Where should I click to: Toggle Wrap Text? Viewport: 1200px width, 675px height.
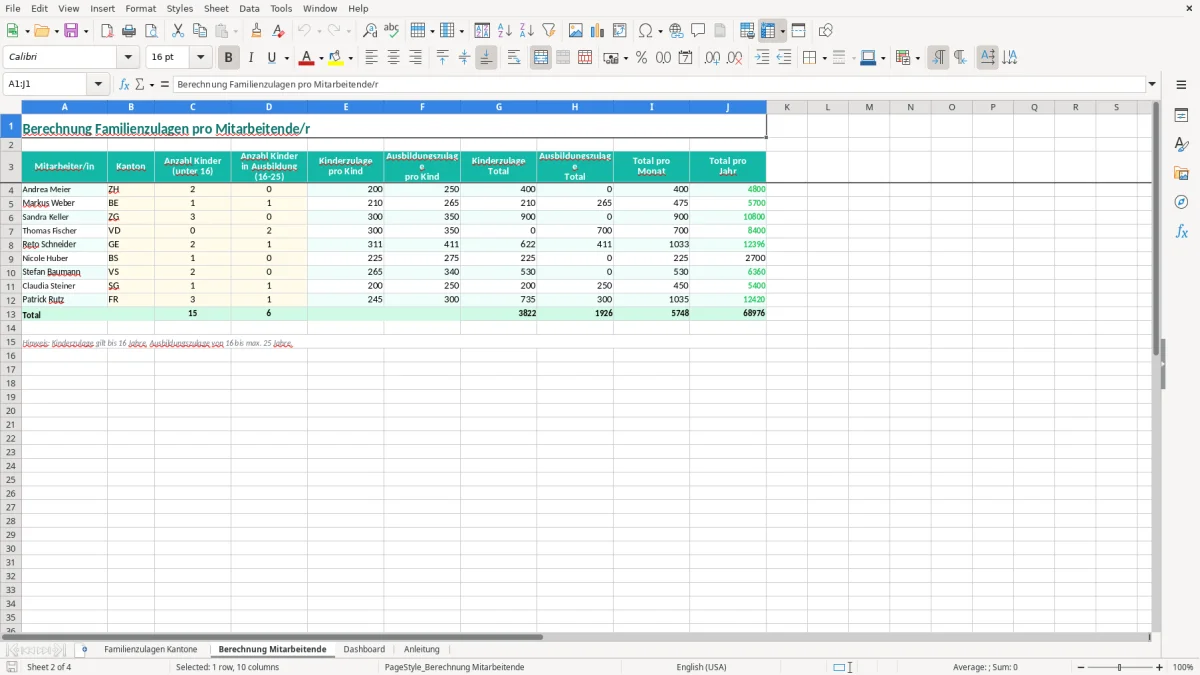[x=514, y=58]
